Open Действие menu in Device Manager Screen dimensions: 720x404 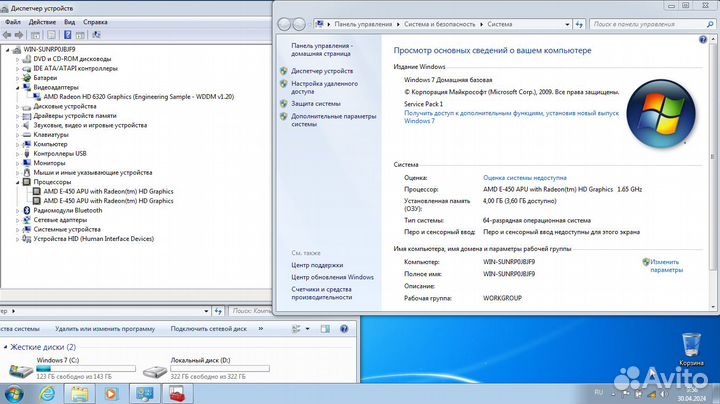[x=42, y=22]
